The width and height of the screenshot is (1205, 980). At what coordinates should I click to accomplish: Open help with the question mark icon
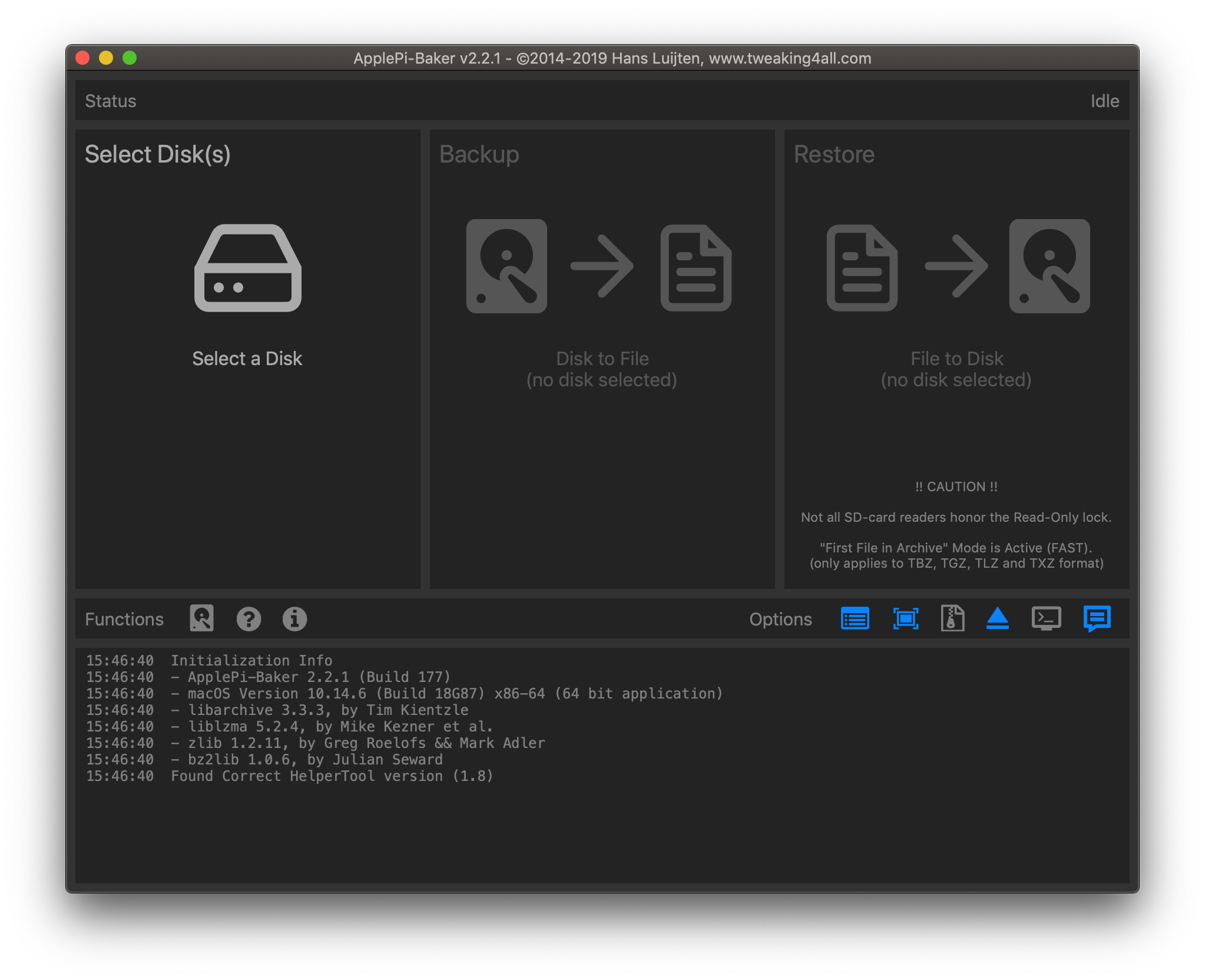tap(249, 619)
